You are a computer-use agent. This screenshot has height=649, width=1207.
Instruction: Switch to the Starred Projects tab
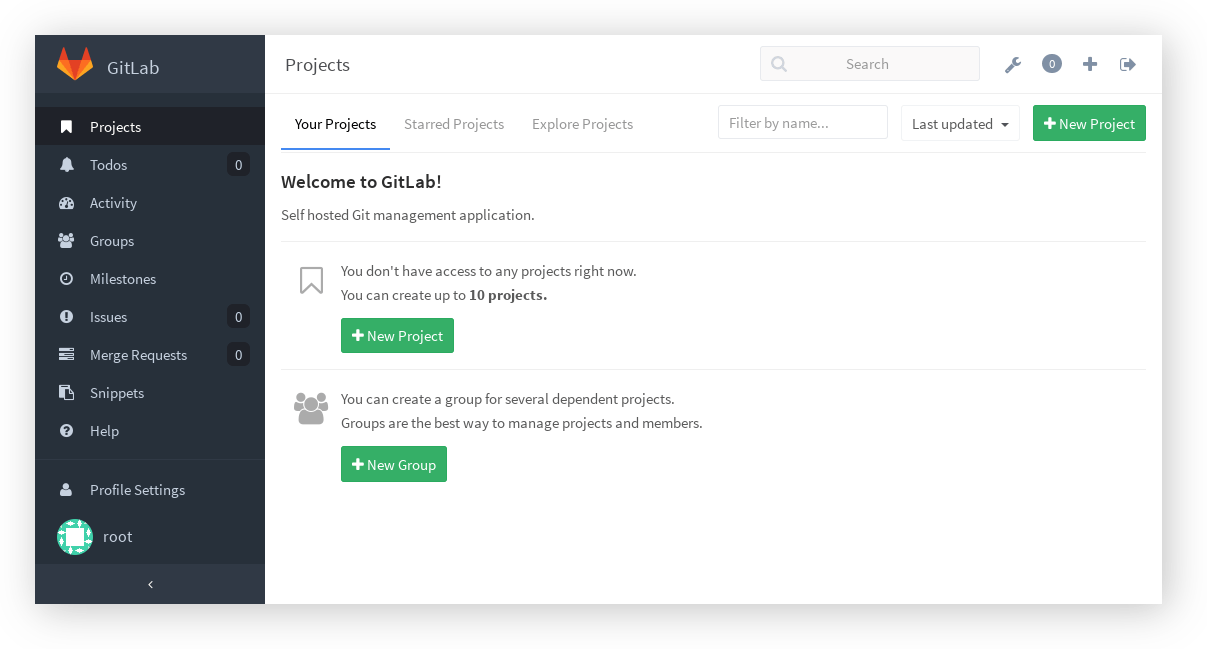click(x=454, y=124)
